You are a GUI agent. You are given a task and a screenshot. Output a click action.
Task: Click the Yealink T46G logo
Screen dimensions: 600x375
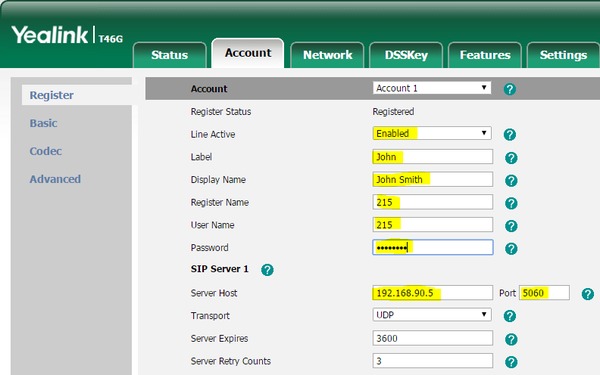pos(67,35)
